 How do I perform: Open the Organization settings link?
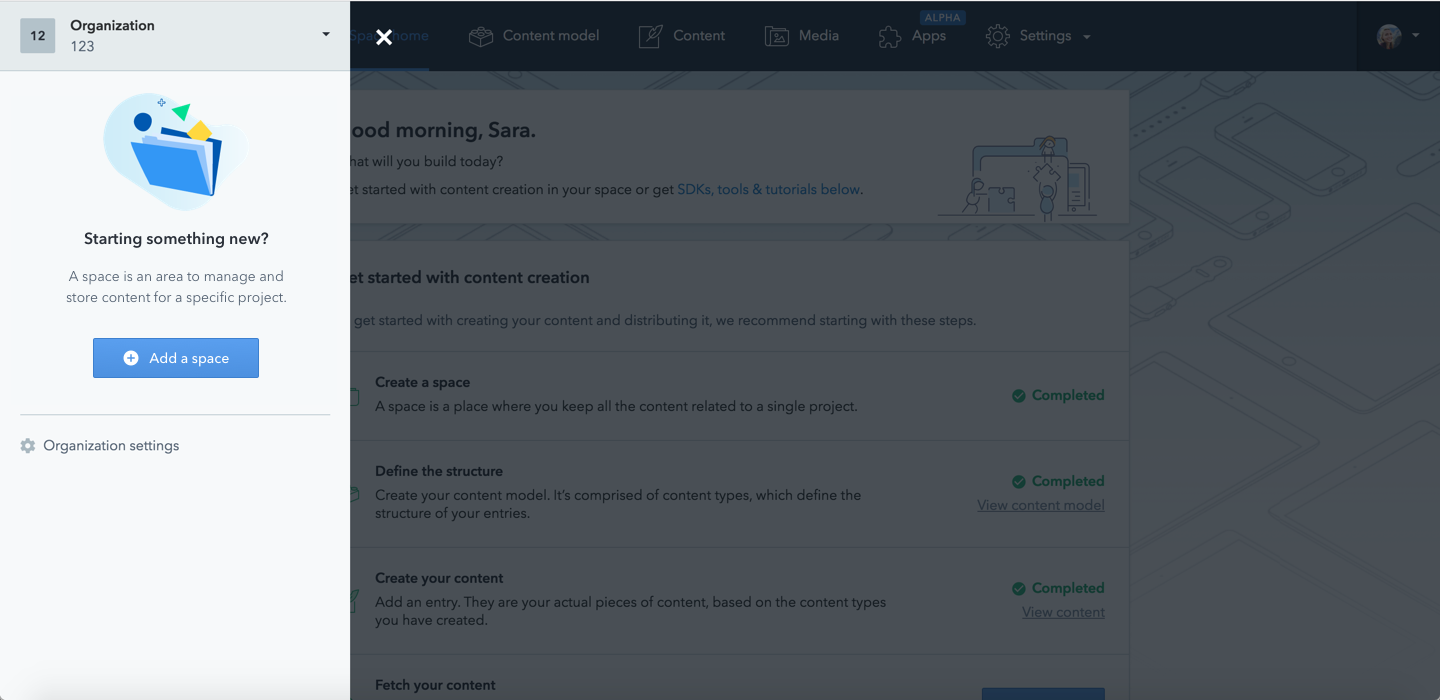(x=111, y=446)
